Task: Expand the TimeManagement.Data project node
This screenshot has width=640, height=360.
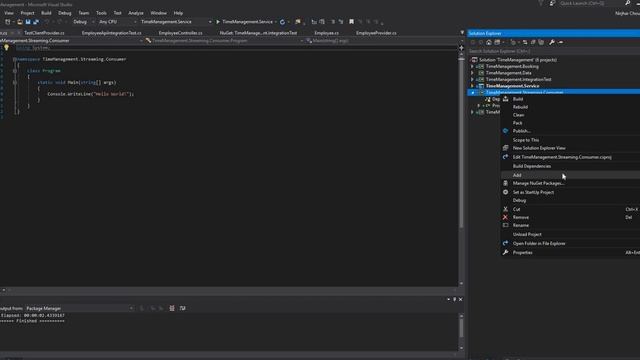Action: pyautogui.click(x=472, y=73)
